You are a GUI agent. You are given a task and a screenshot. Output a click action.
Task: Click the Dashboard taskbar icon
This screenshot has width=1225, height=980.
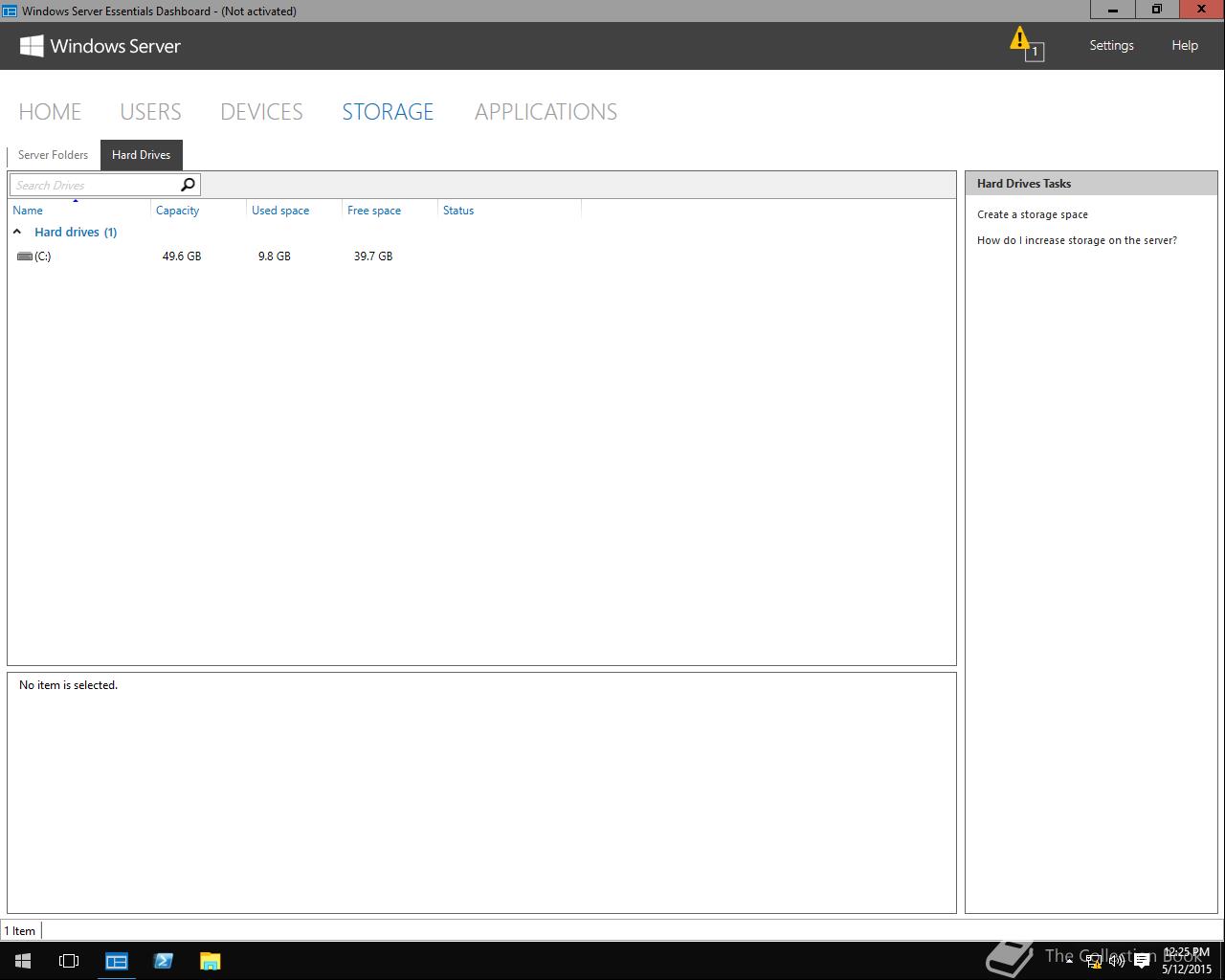point(116,961)
